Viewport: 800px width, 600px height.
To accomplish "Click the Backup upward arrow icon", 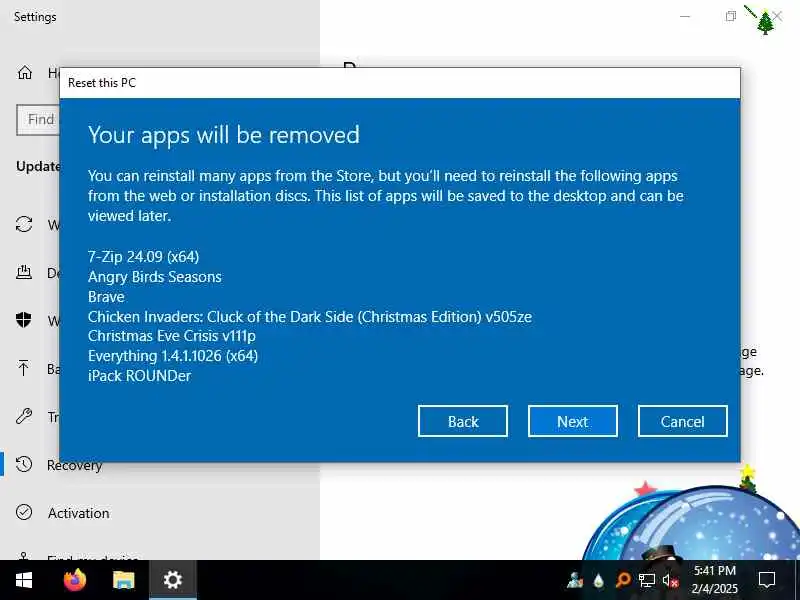I will point(23,368).
